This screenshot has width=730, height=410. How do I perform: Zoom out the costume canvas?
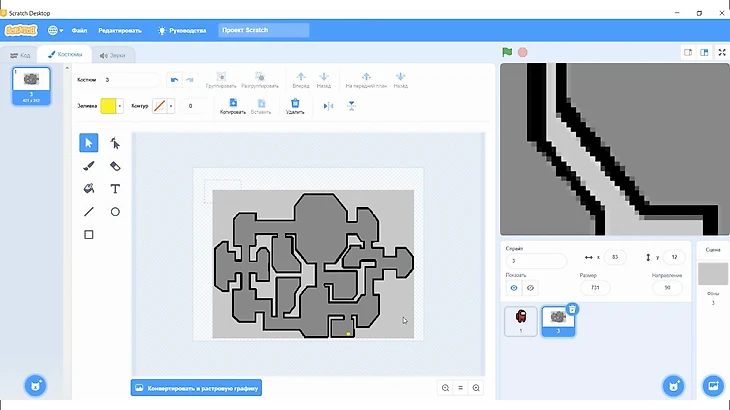pyautogui.click(x=446, y=388)
